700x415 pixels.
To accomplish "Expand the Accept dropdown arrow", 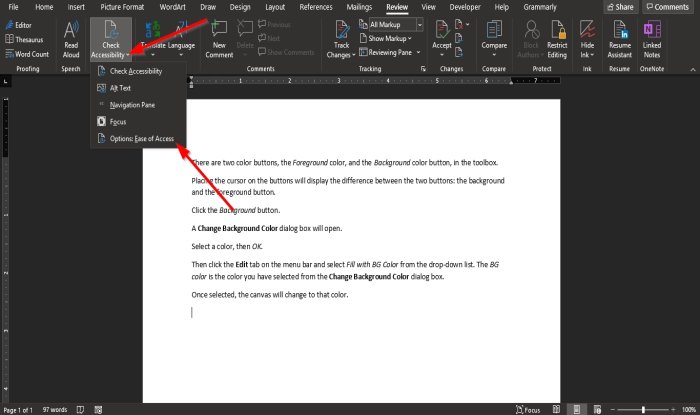I will click(x=442, y=54).
